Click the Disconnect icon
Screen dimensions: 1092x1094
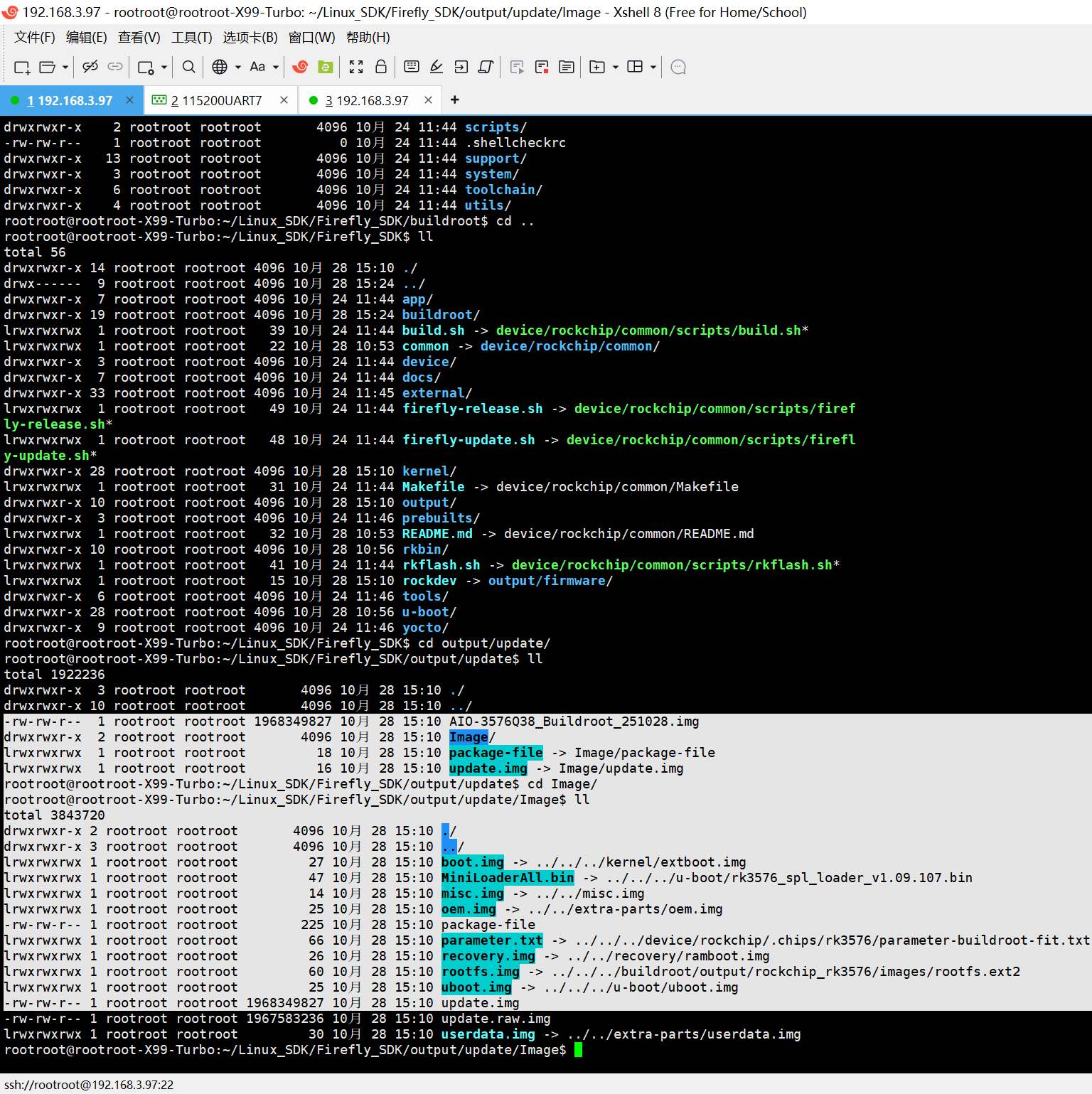[x=90, y=67]
